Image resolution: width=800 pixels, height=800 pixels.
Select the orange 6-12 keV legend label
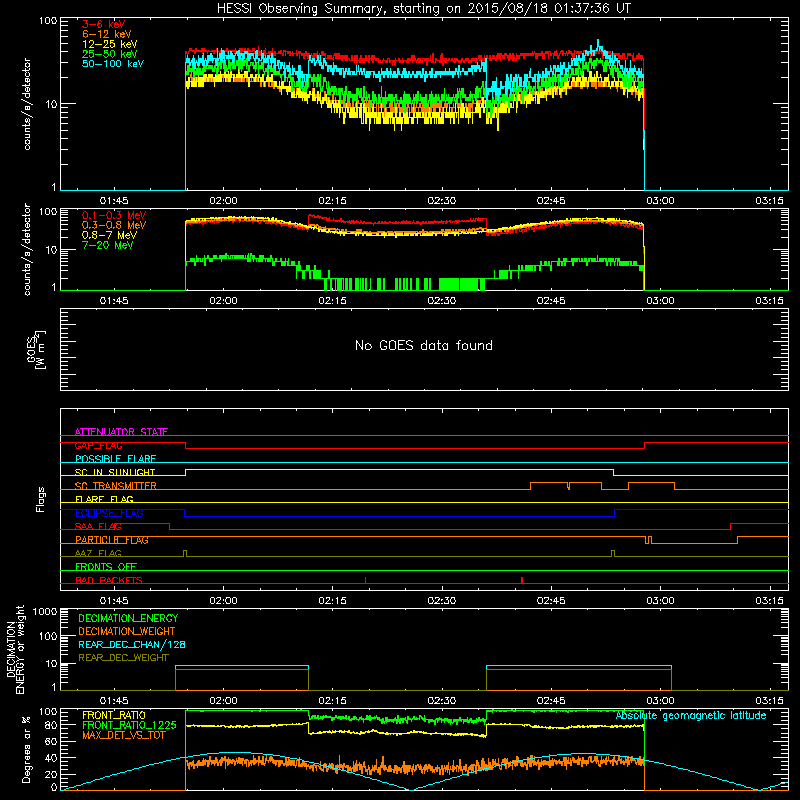tap(107, 34)
